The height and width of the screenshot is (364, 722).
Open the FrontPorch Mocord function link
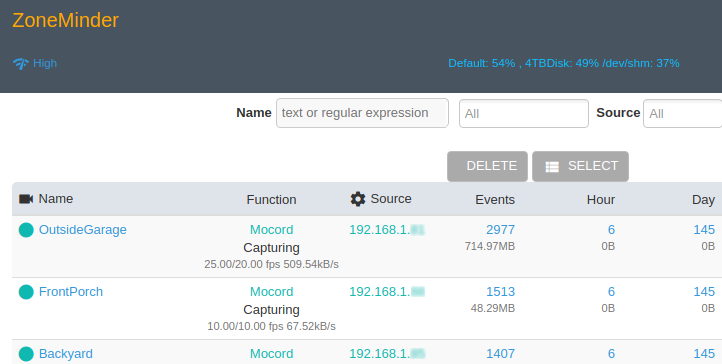click(x=272, y=292)
